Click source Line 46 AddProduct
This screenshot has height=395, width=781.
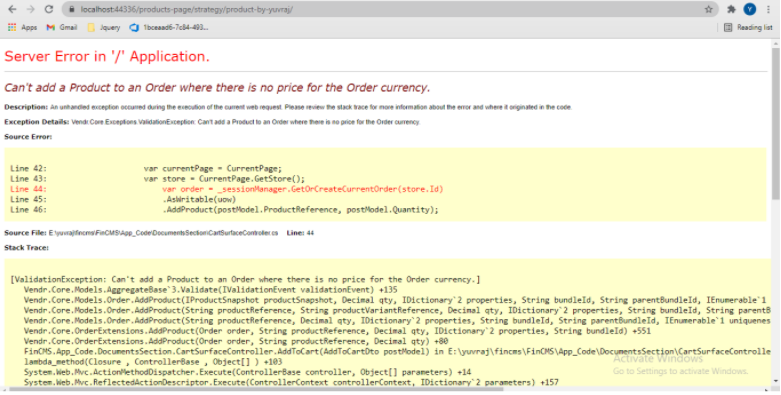224,210
